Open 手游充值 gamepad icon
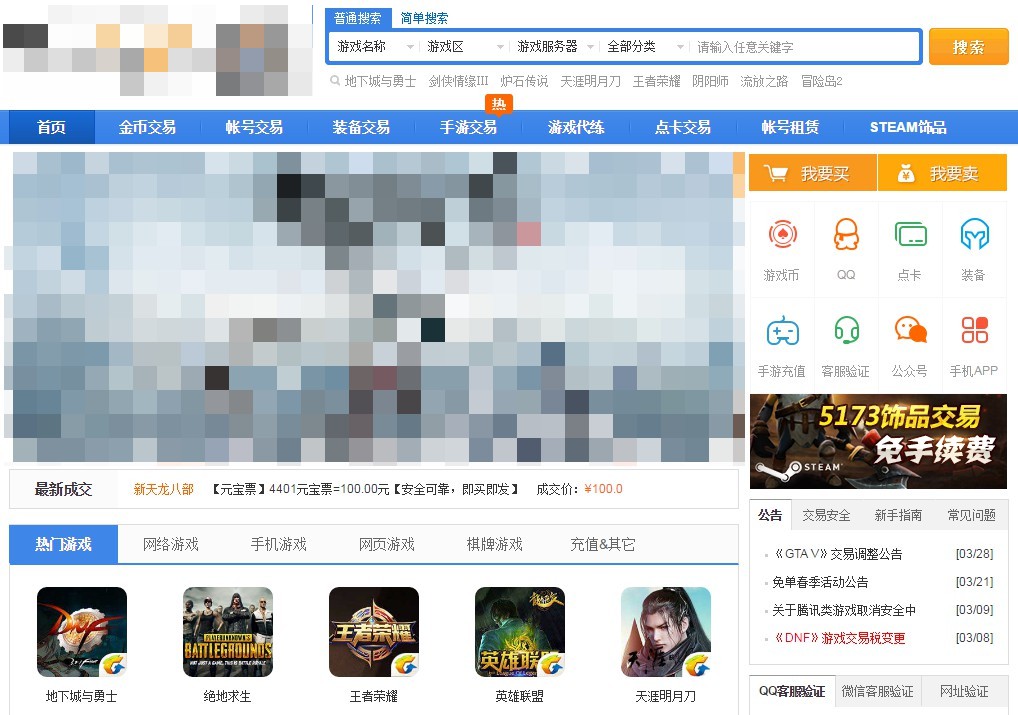The image size is (1018, 715). tap(782, 331)
